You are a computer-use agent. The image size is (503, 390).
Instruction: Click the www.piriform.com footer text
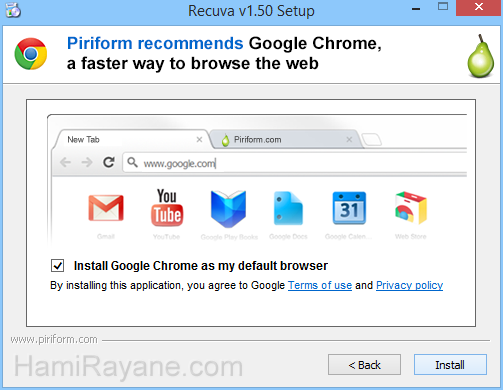(54, 339)
